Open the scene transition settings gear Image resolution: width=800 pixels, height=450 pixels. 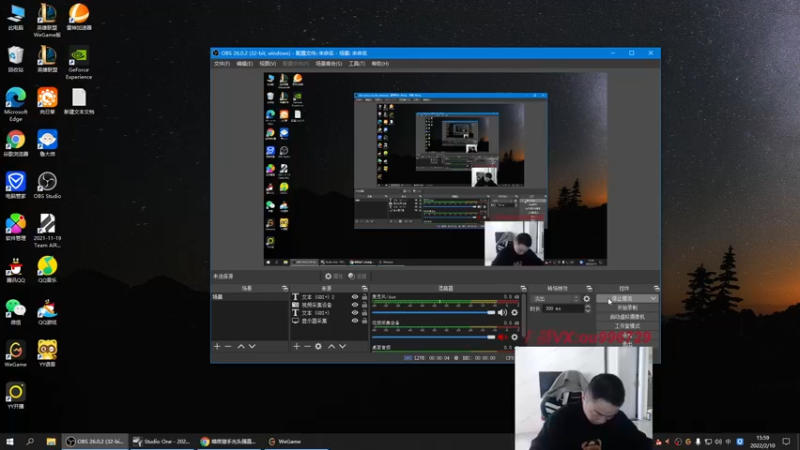tap(587, 298)
